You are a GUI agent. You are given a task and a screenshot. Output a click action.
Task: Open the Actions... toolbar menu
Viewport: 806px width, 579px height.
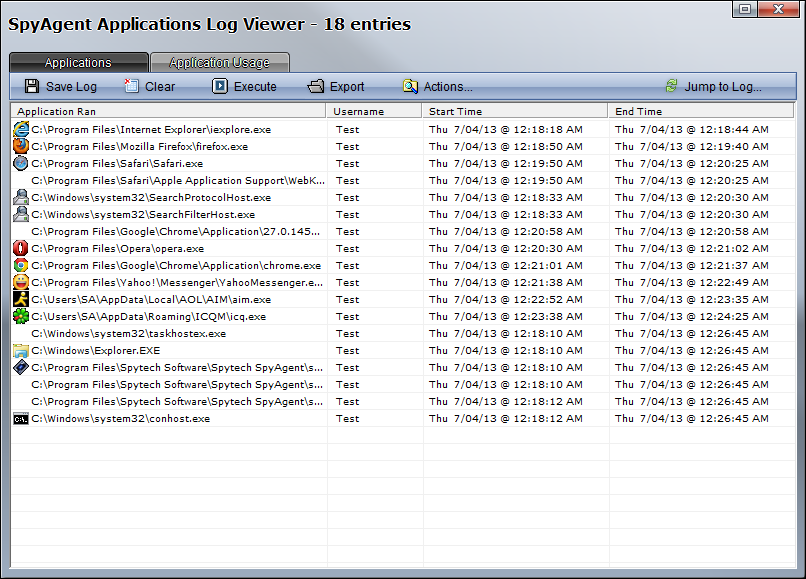coord(437,87)
